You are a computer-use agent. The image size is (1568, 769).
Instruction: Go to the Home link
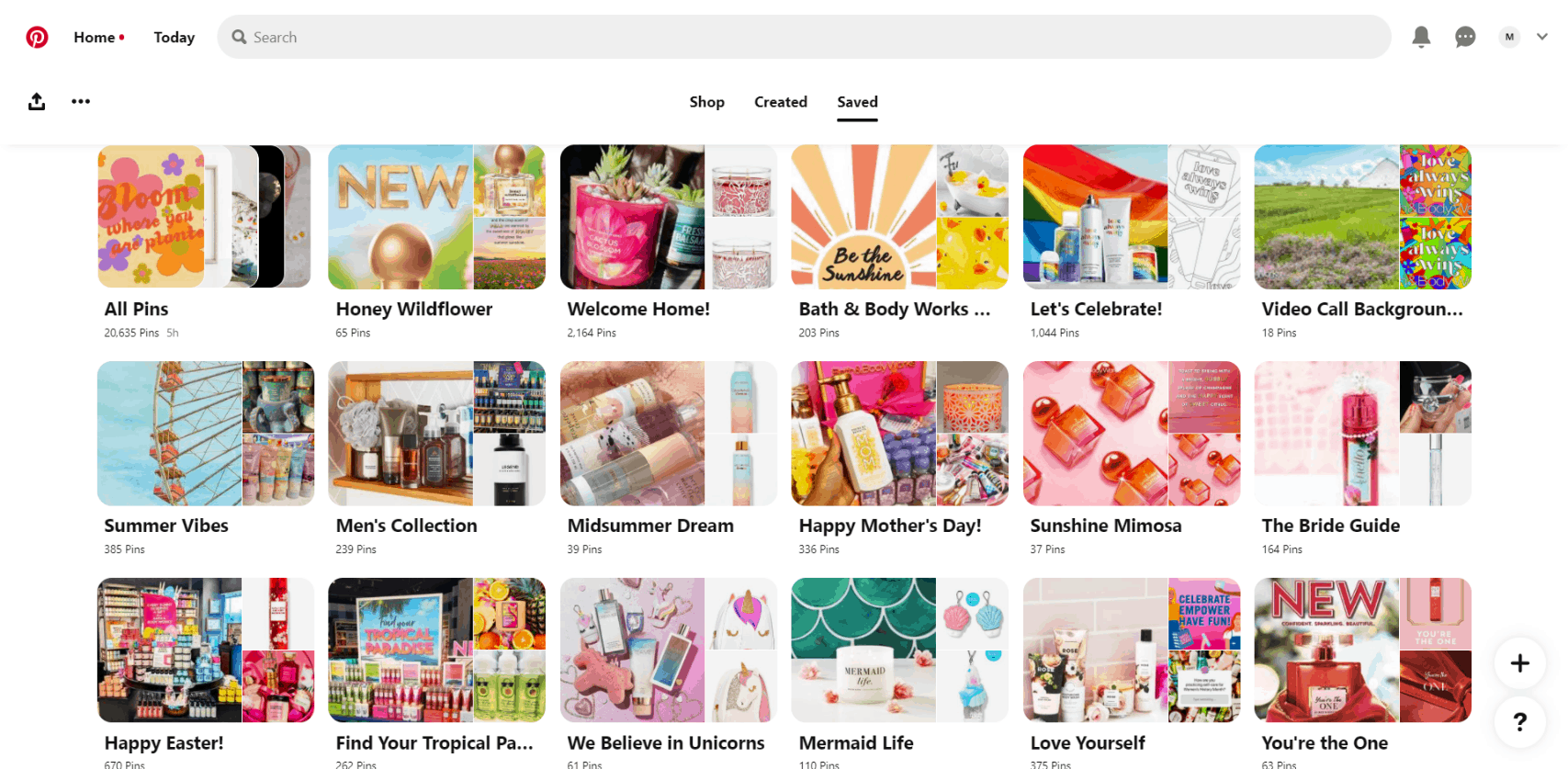pos(95,37)
